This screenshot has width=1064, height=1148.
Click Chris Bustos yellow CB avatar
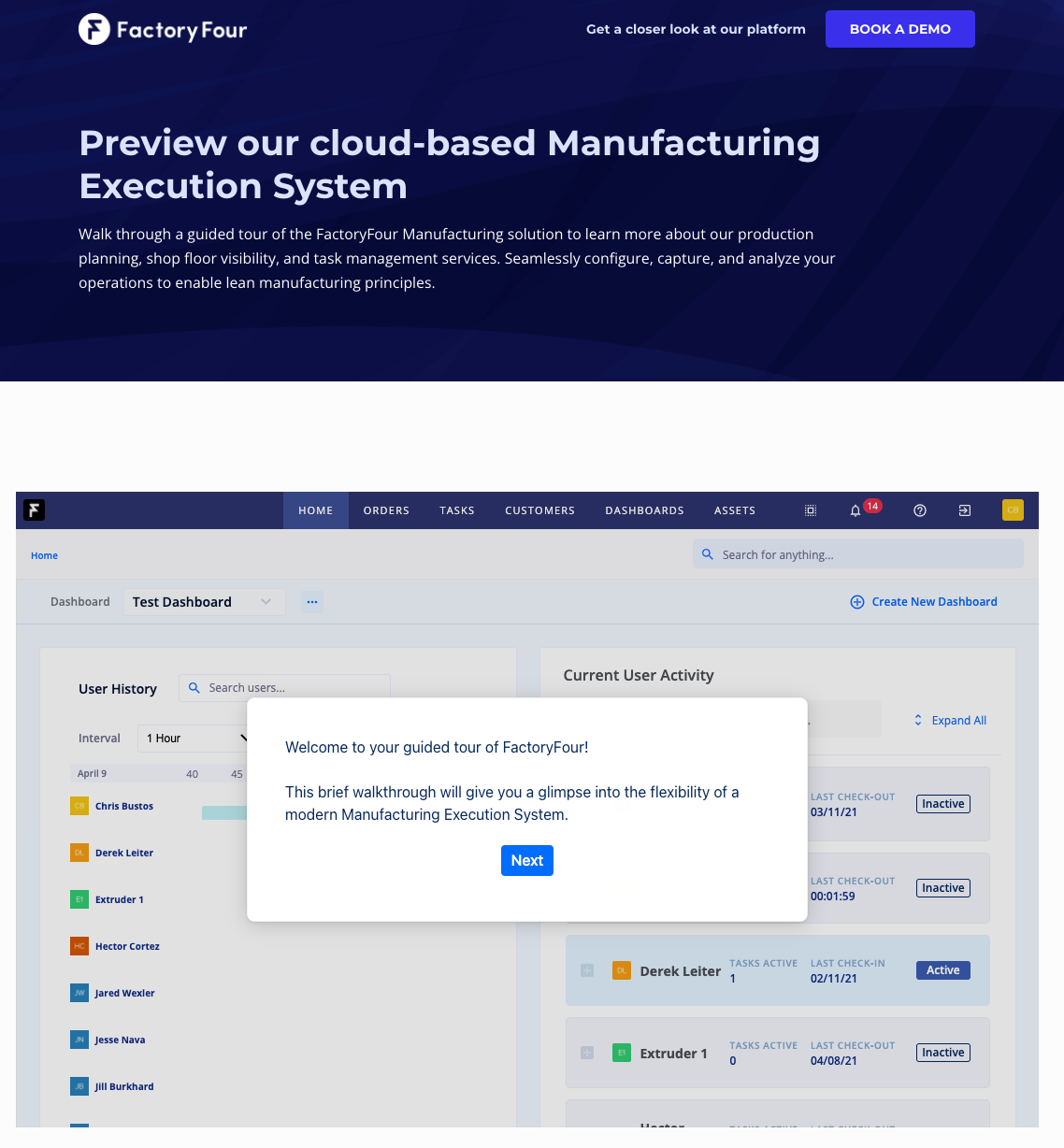(79, 806)
